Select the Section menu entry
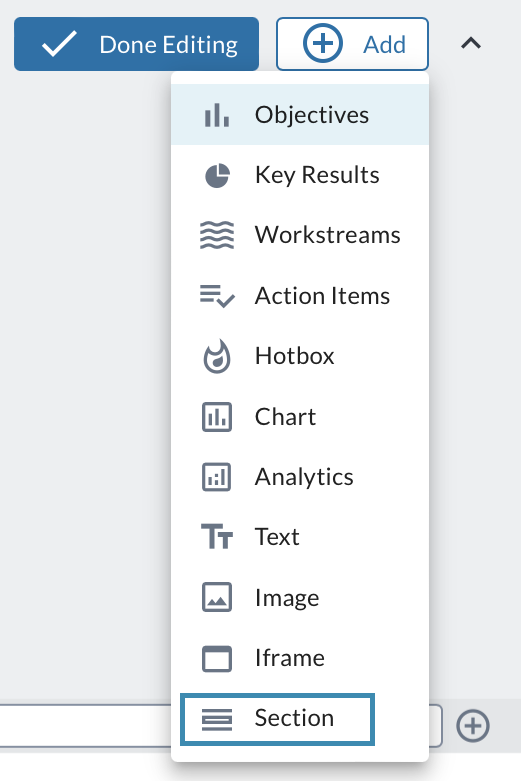 click(277, 719)
